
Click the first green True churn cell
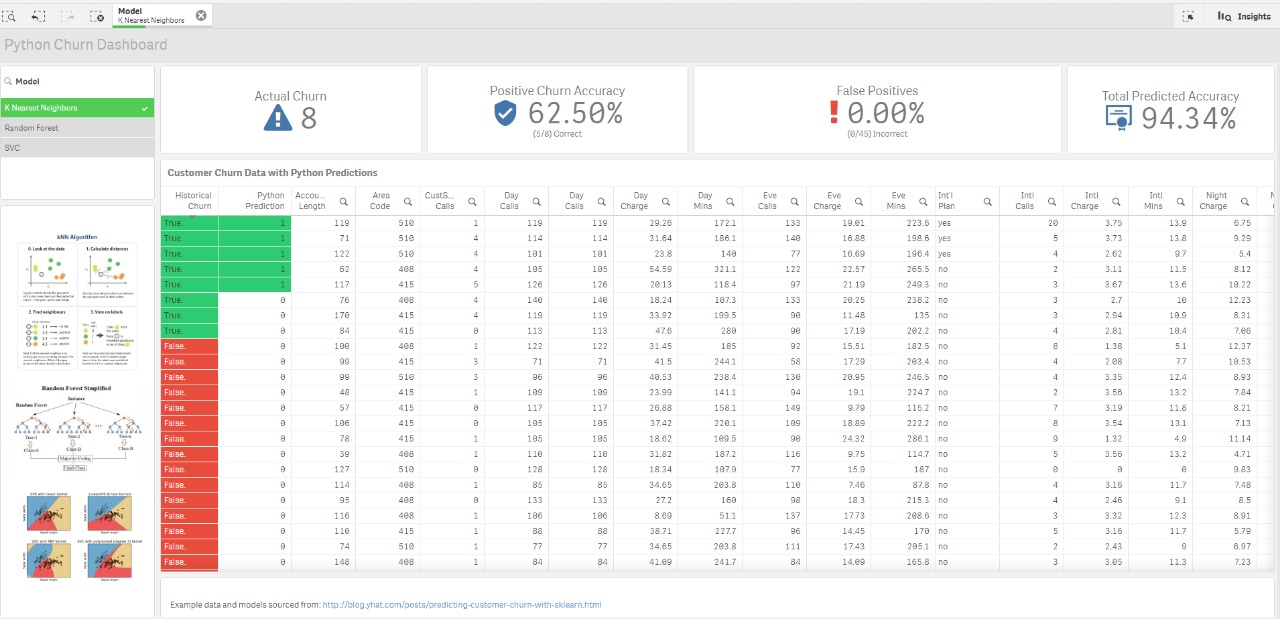pos(189,223)
